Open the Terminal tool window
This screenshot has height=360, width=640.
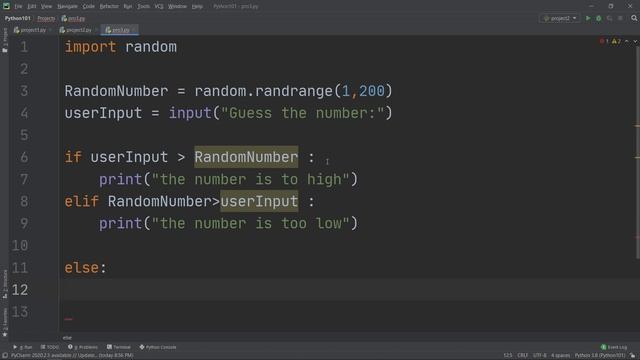click(119, 347)
